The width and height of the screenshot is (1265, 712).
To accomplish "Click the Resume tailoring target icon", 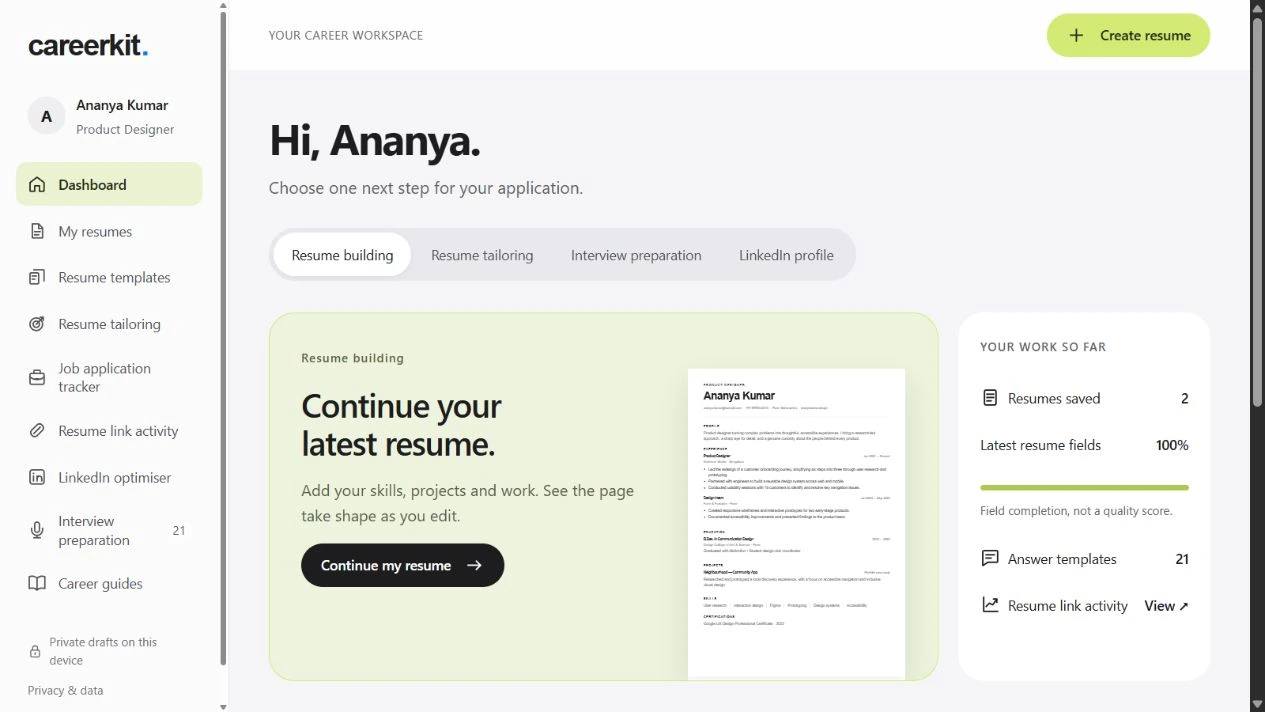I will pos(37,324).
